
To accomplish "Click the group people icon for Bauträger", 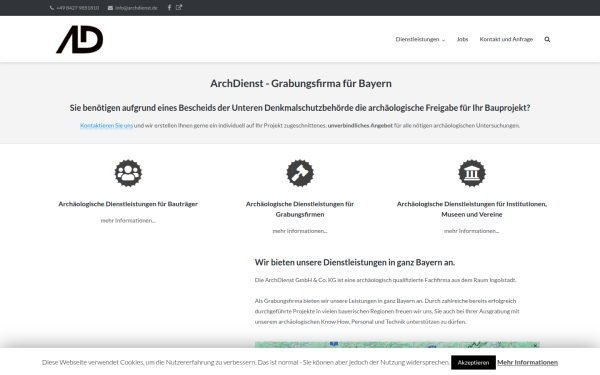I will click(x=128, y=173).
